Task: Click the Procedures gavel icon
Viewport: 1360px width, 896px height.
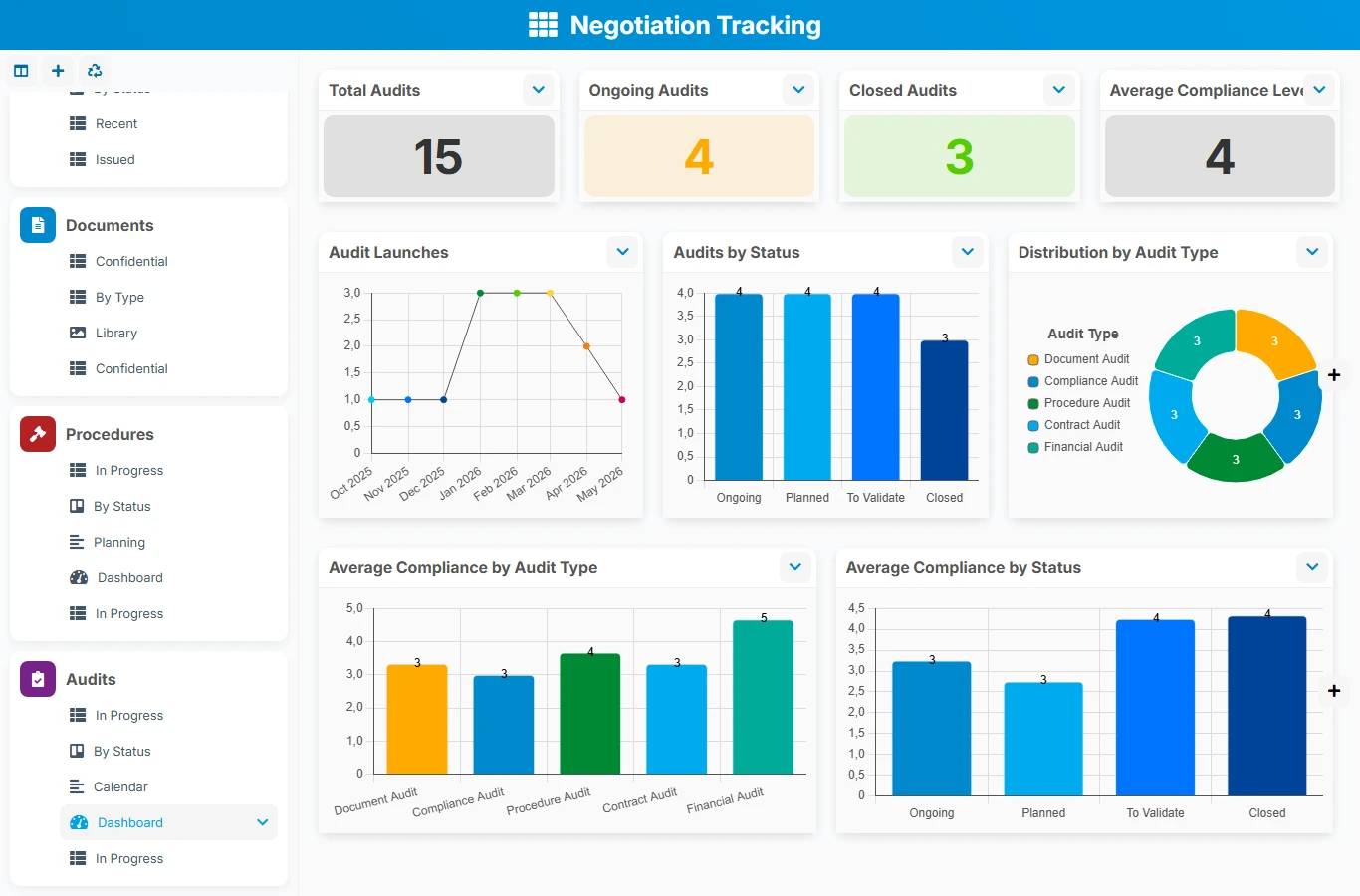Action: coord(38,434)
